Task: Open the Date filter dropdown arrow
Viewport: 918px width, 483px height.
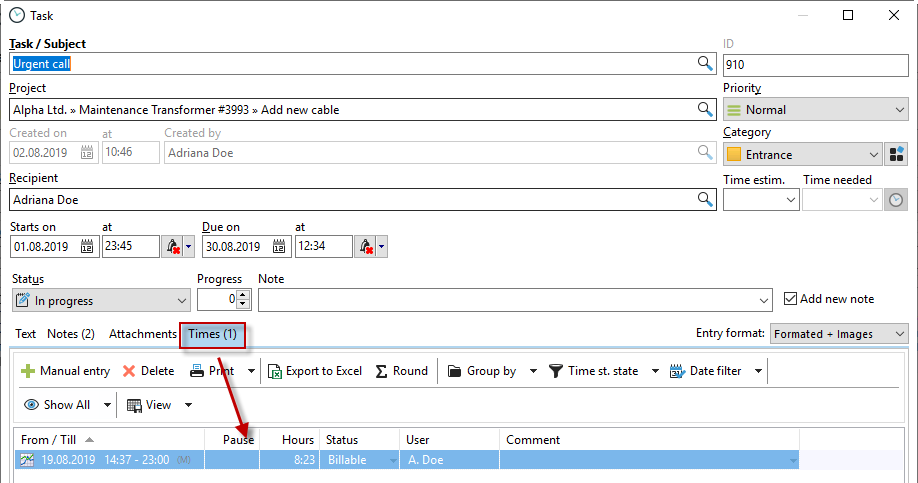Action: pos(758,371)
